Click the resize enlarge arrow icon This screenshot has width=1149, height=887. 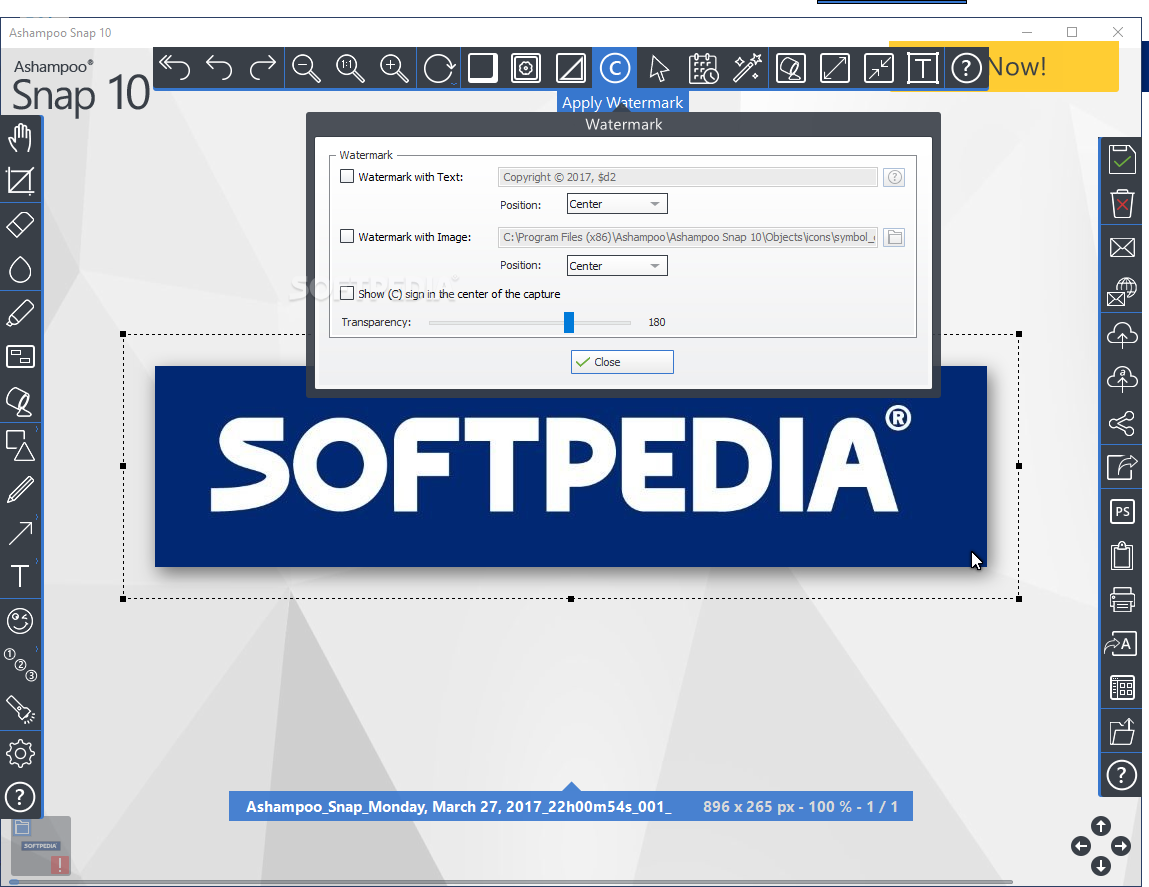[835, 68]
